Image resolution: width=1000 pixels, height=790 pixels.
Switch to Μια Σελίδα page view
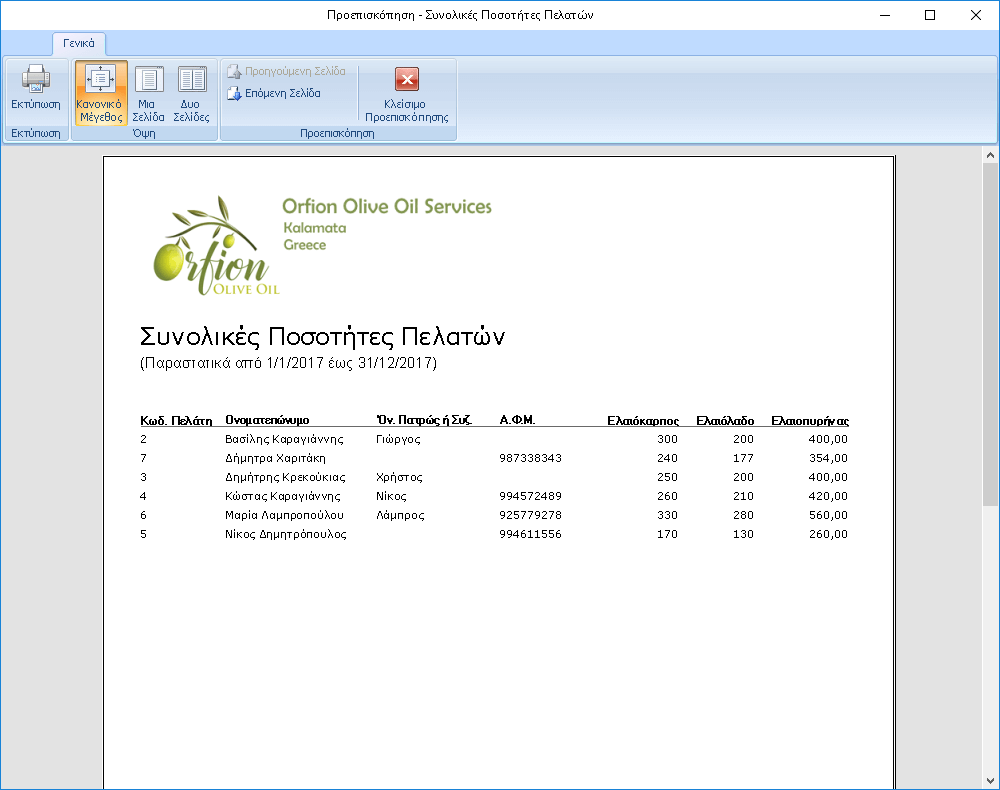pos(150,92)
